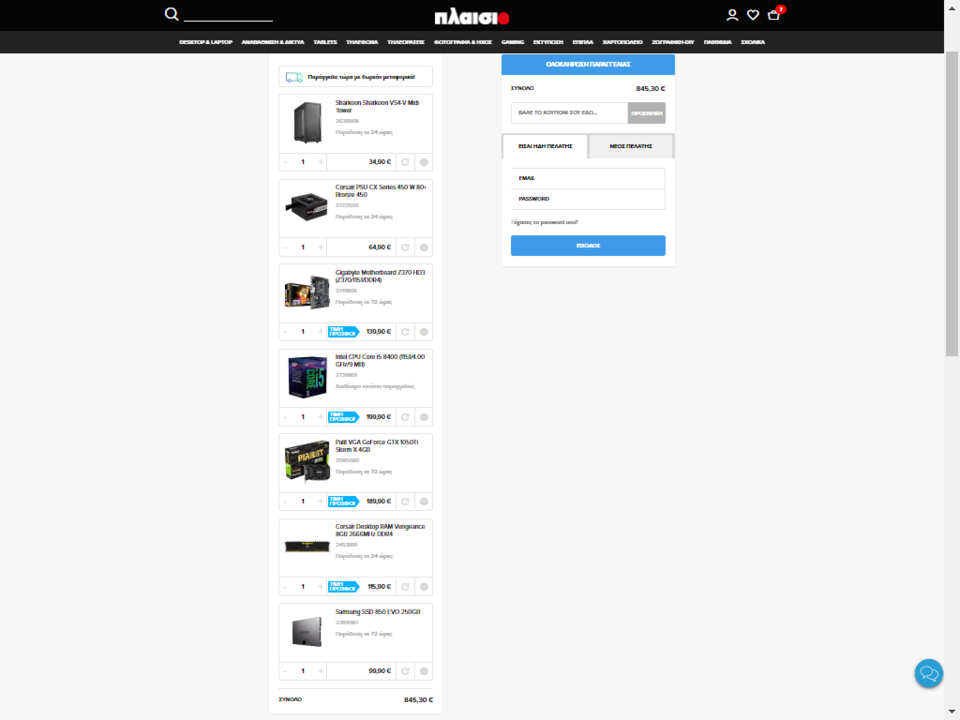Increase quantity of Corsair PSU CX
This screenshot has height=720, width=960.
click(x=320, y=247)
